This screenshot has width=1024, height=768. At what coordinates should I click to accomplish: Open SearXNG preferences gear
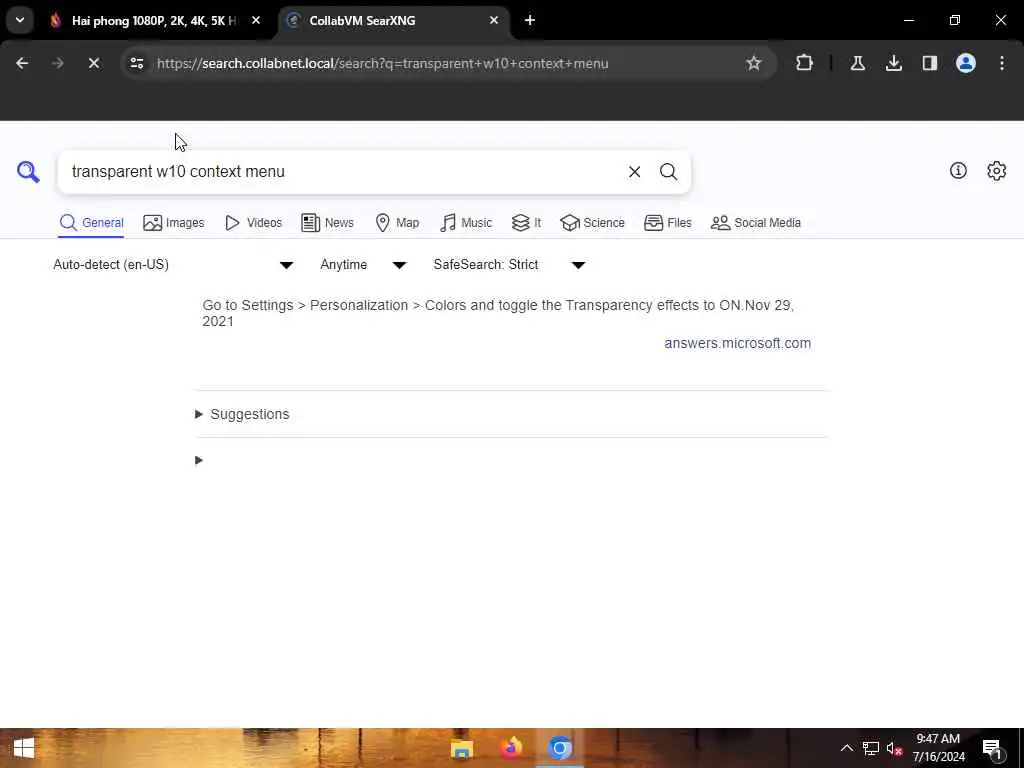click(996, 171)
